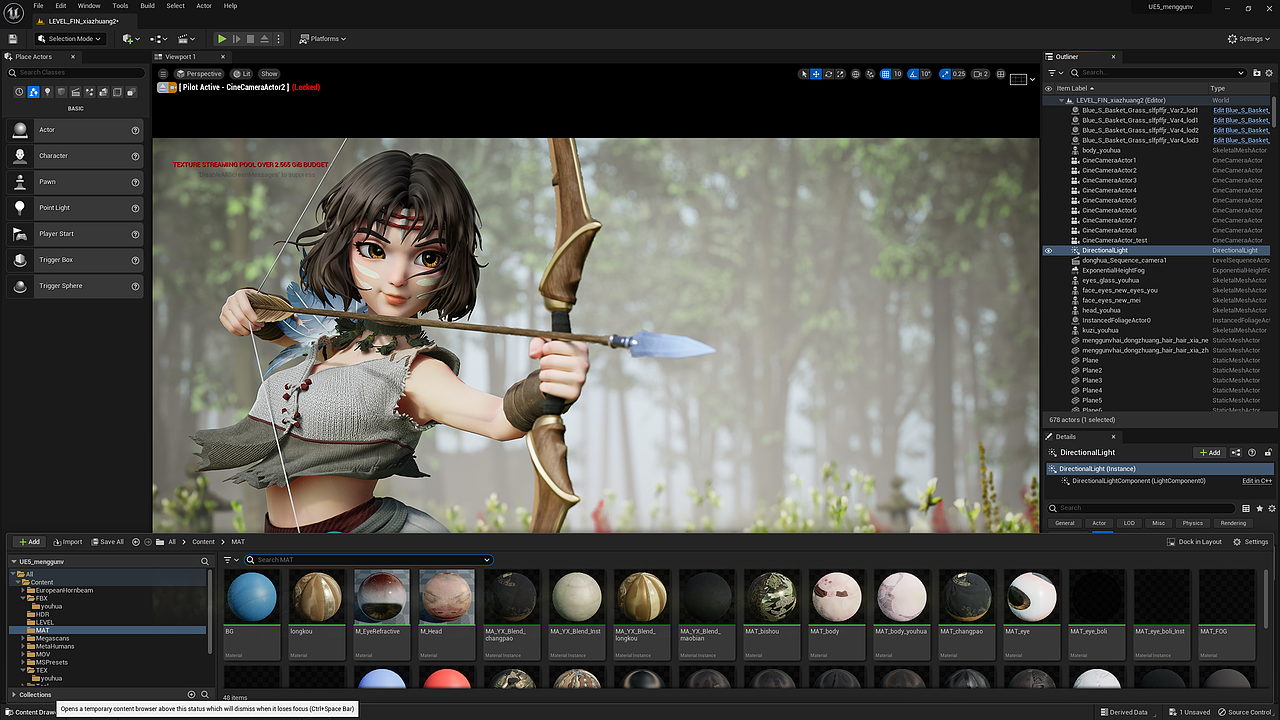Stop piloting CineCameraActor2 via eject icon
Screen dimensions: 1280x720
point(164,87)
